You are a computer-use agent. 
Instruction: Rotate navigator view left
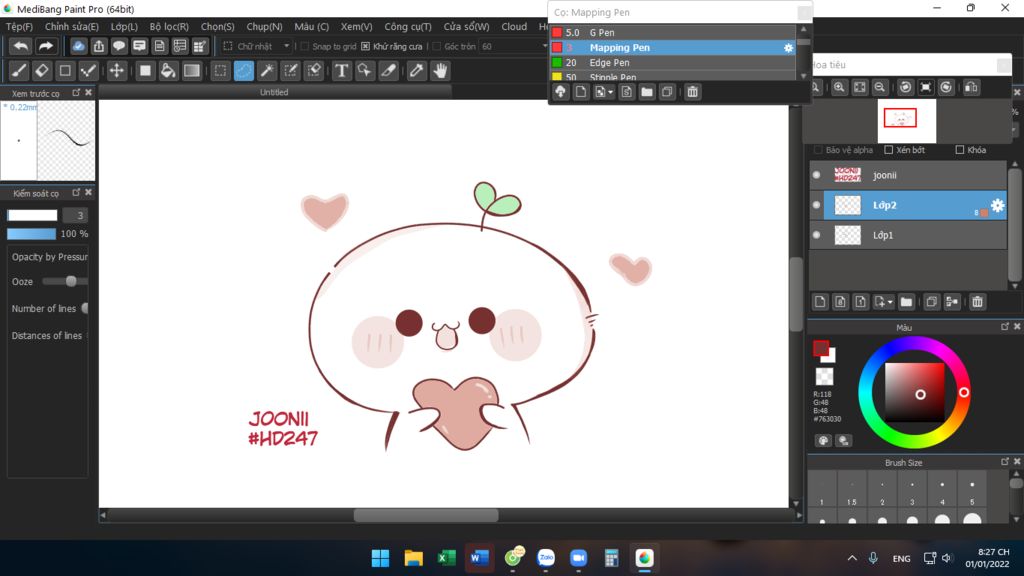[x=905, y=87]
